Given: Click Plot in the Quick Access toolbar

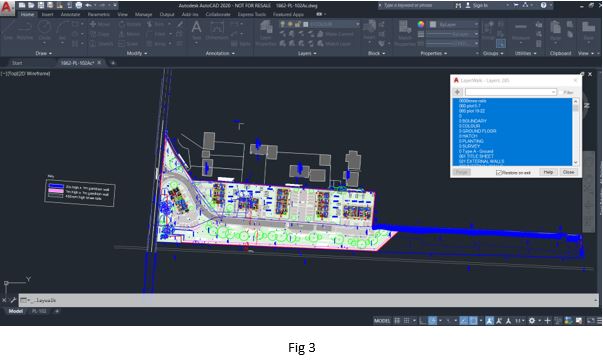Looking at the screenshot, I should pos(79,5).
